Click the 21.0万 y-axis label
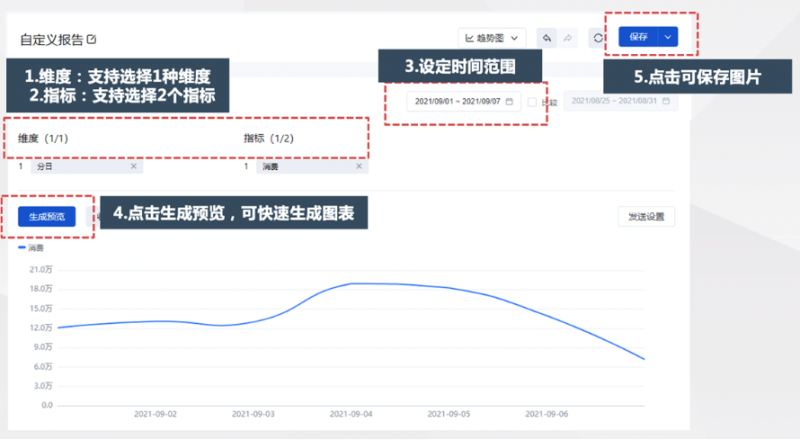The height and width of the screenshot is (440, 800). pyautogui.click(x=41, y=270)
